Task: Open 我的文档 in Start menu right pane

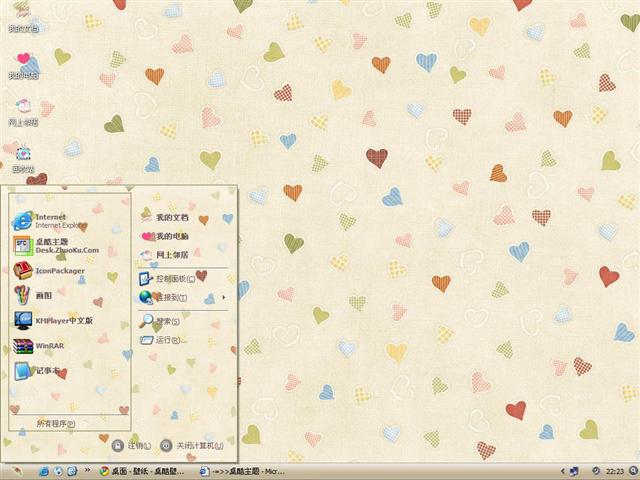Action: (164, 217)
